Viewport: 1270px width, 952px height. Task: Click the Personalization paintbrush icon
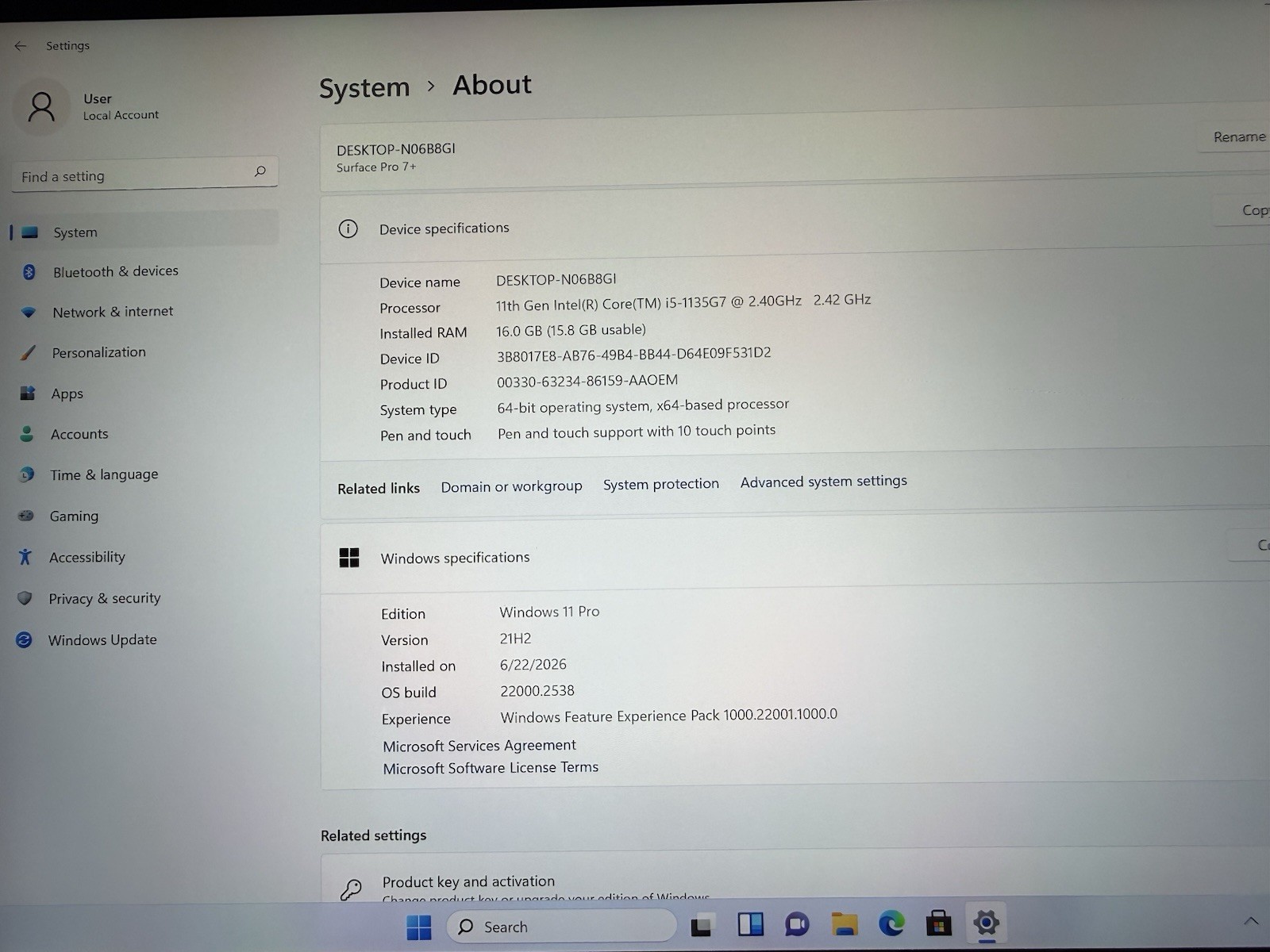tap(28, 353)
